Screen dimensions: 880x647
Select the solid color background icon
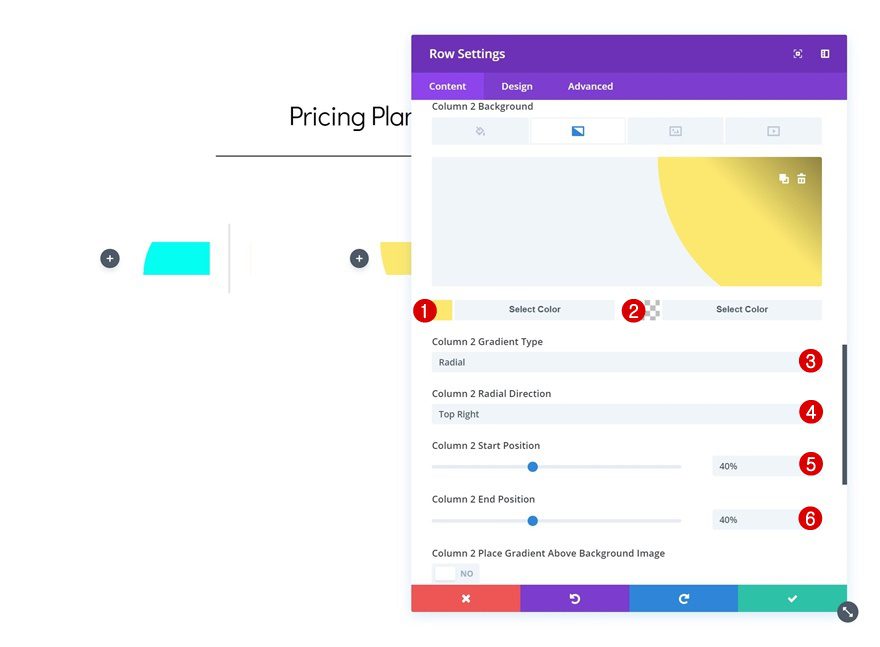(x=479, y=130)
